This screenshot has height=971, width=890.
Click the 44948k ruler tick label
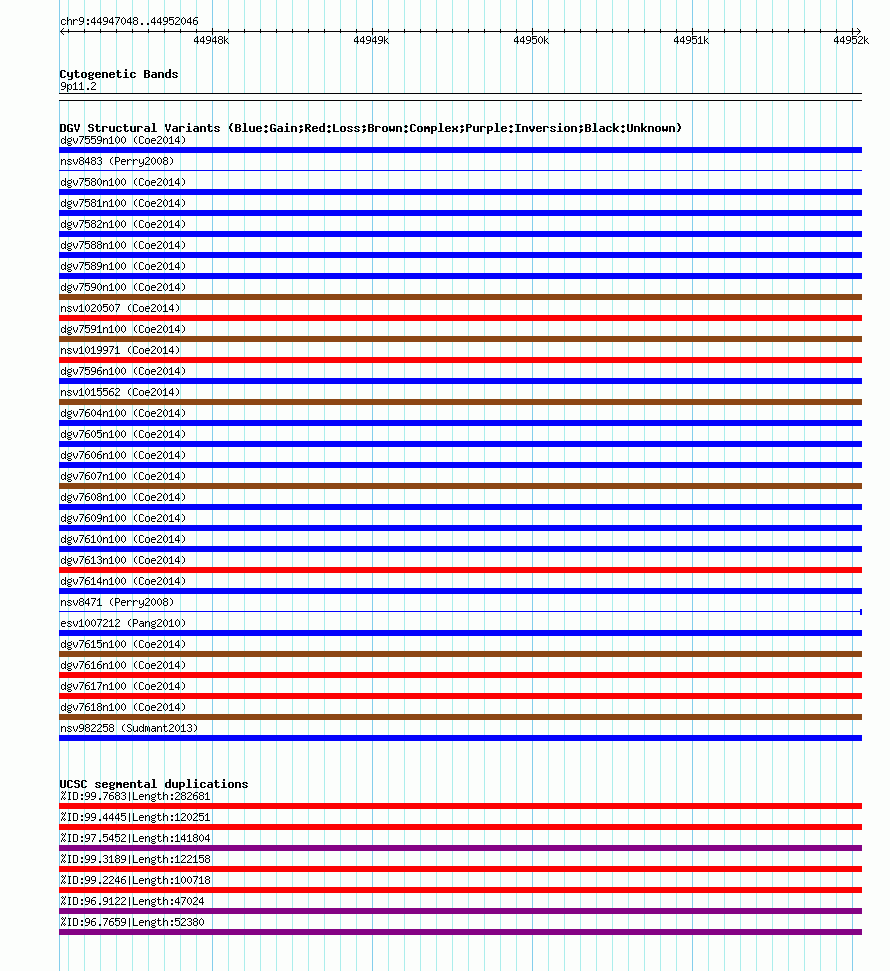[x=211, y=41]
